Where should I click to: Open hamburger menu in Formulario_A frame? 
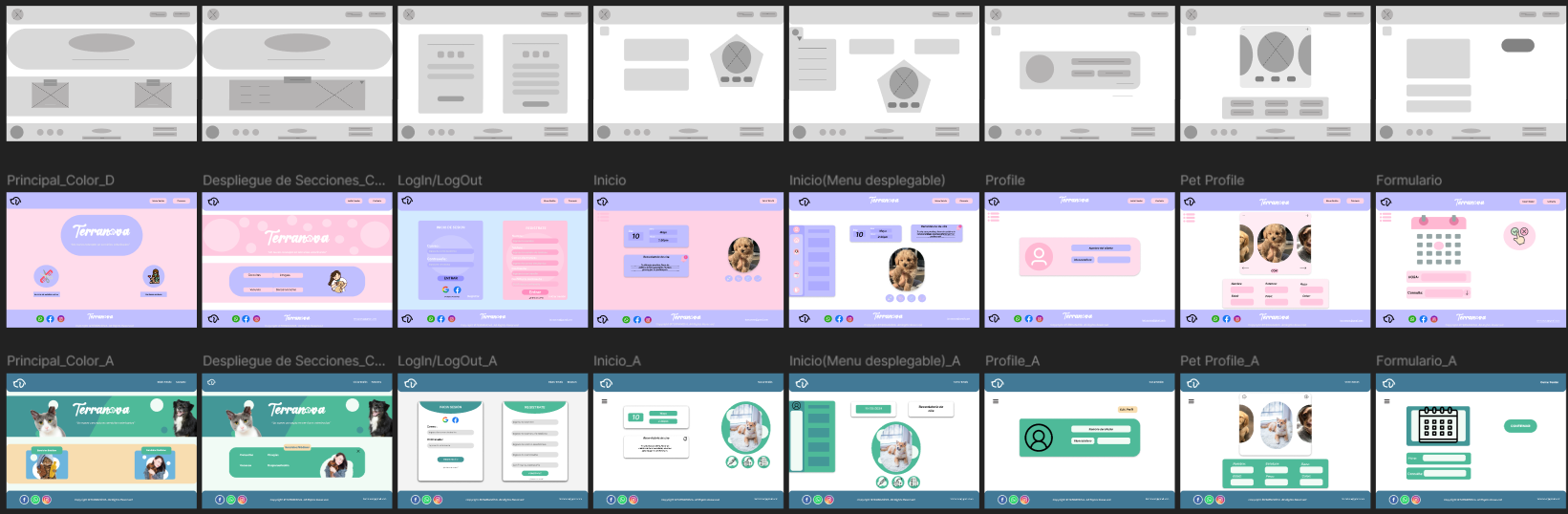click(1387, 401)
